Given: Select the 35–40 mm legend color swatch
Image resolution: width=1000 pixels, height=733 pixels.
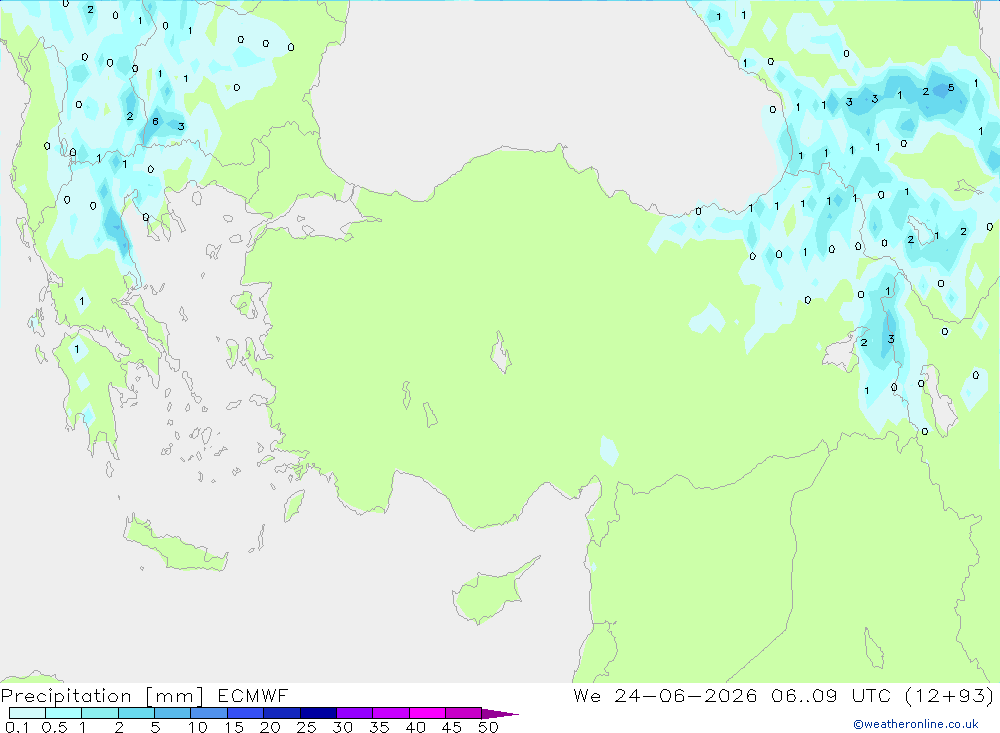Looking at the screenshot, I should coord(390,713).
